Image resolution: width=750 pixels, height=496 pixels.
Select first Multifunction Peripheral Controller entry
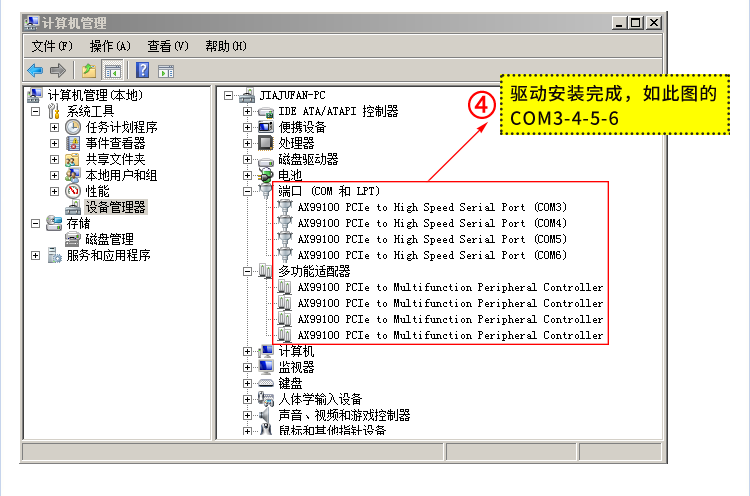pyautogui.click(x=450, y=287)
